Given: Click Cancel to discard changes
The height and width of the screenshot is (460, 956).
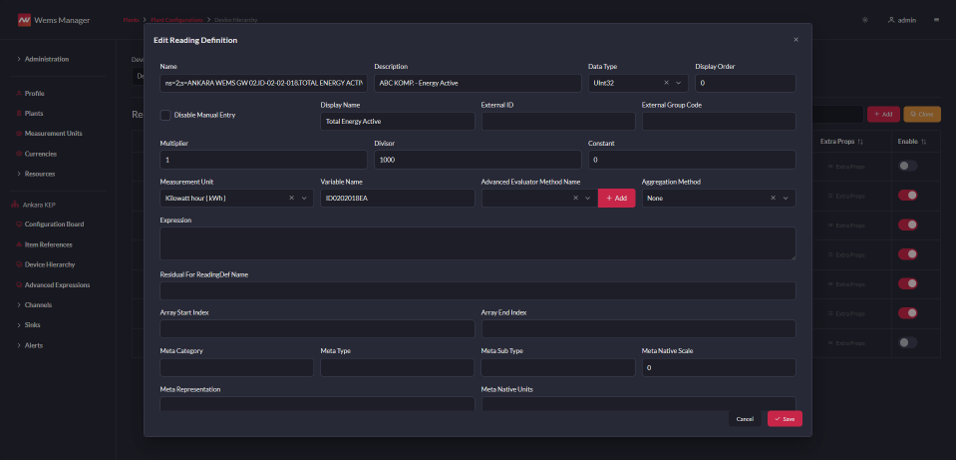Looking at the screenshot, I should [x=744, y=419].
